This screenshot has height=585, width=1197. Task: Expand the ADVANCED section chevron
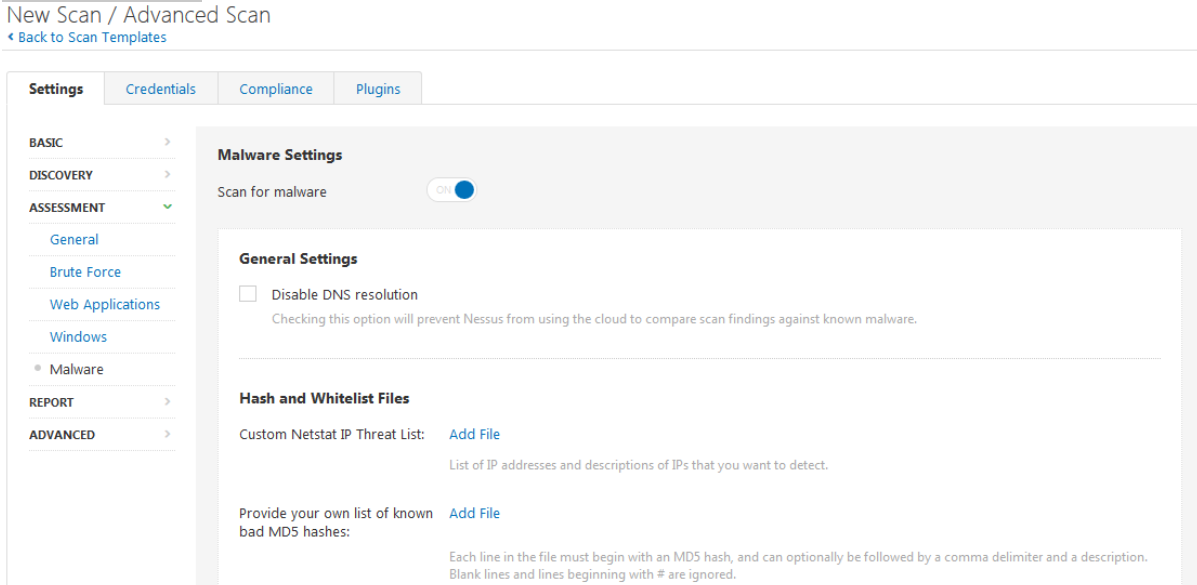(x=167, y=435)
